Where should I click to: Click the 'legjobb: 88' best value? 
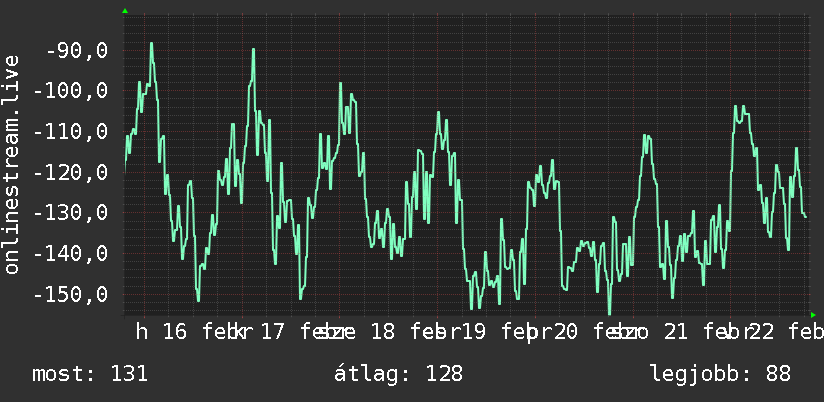(x=720, y=374)
